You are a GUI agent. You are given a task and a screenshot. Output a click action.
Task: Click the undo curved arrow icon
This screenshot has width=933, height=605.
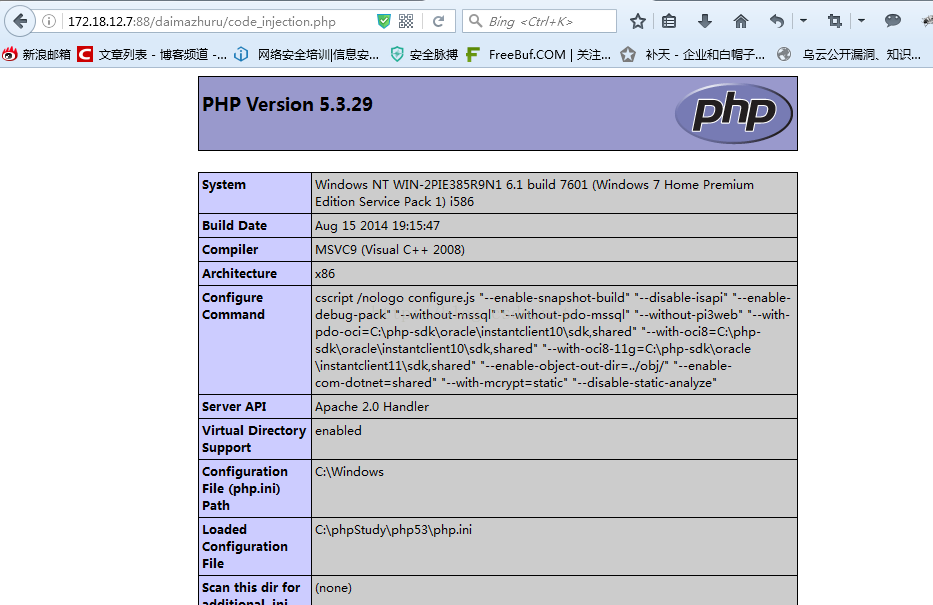click(x=777, y=21)
